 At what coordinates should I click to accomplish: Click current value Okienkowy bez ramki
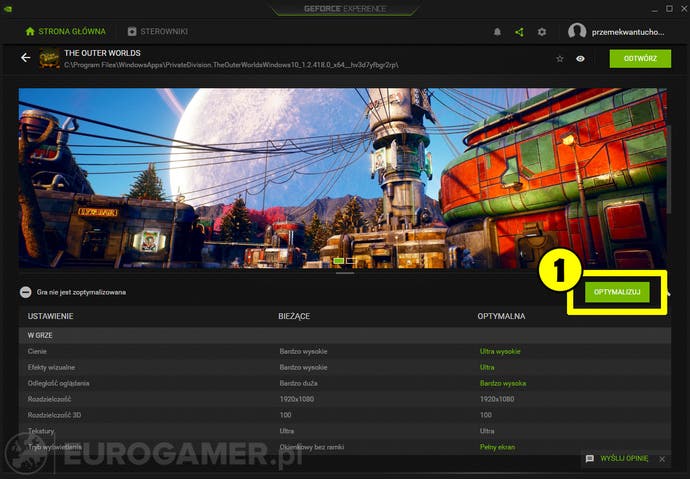point(312,447)
